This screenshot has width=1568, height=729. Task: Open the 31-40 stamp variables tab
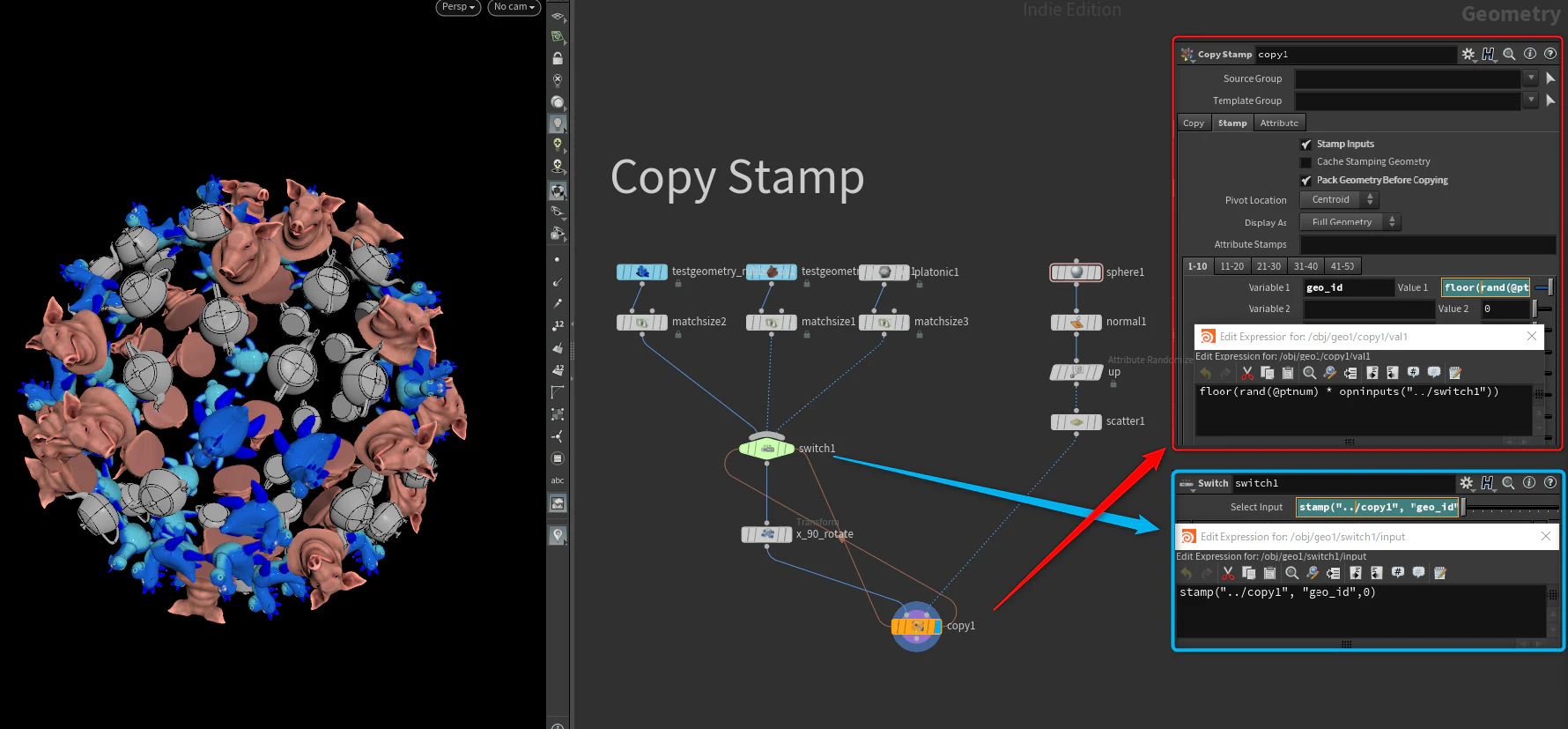point(1305,266)
